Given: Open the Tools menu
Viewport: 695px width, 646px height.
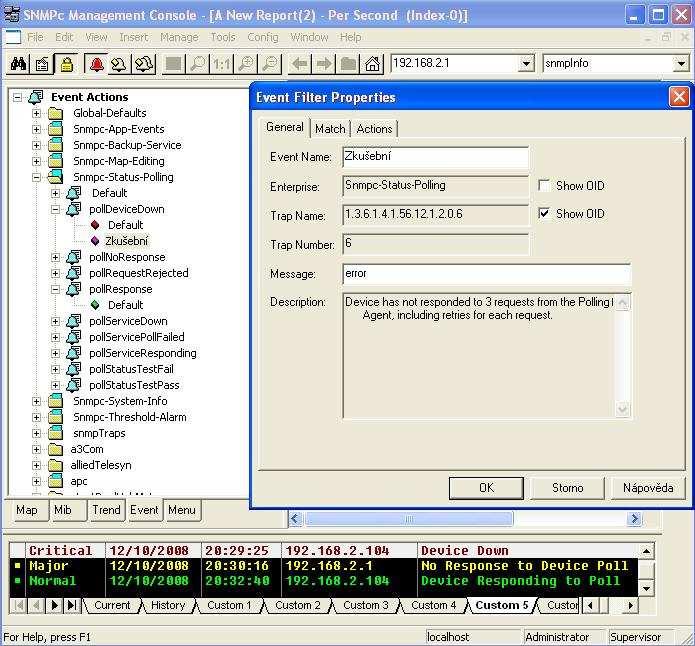Looking at the screenshot, I should coord(223,37).
